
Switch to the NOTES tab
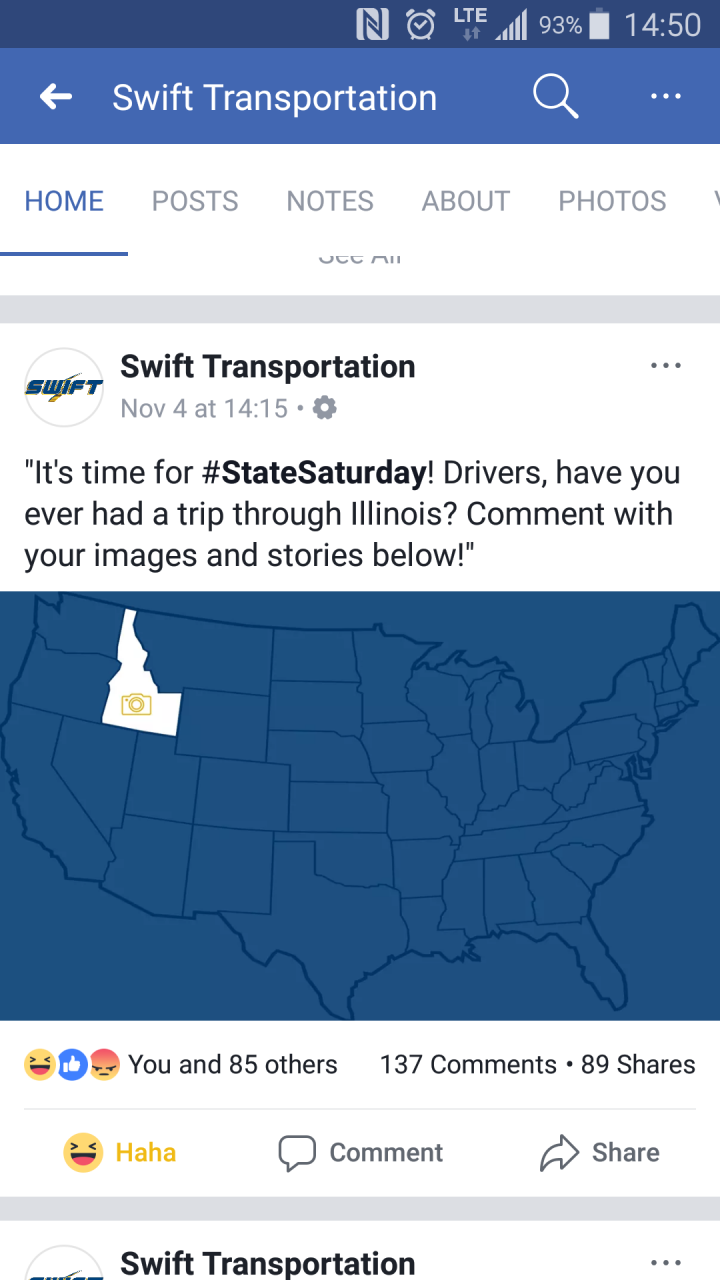pyautogui.click(x=330, y=201)
